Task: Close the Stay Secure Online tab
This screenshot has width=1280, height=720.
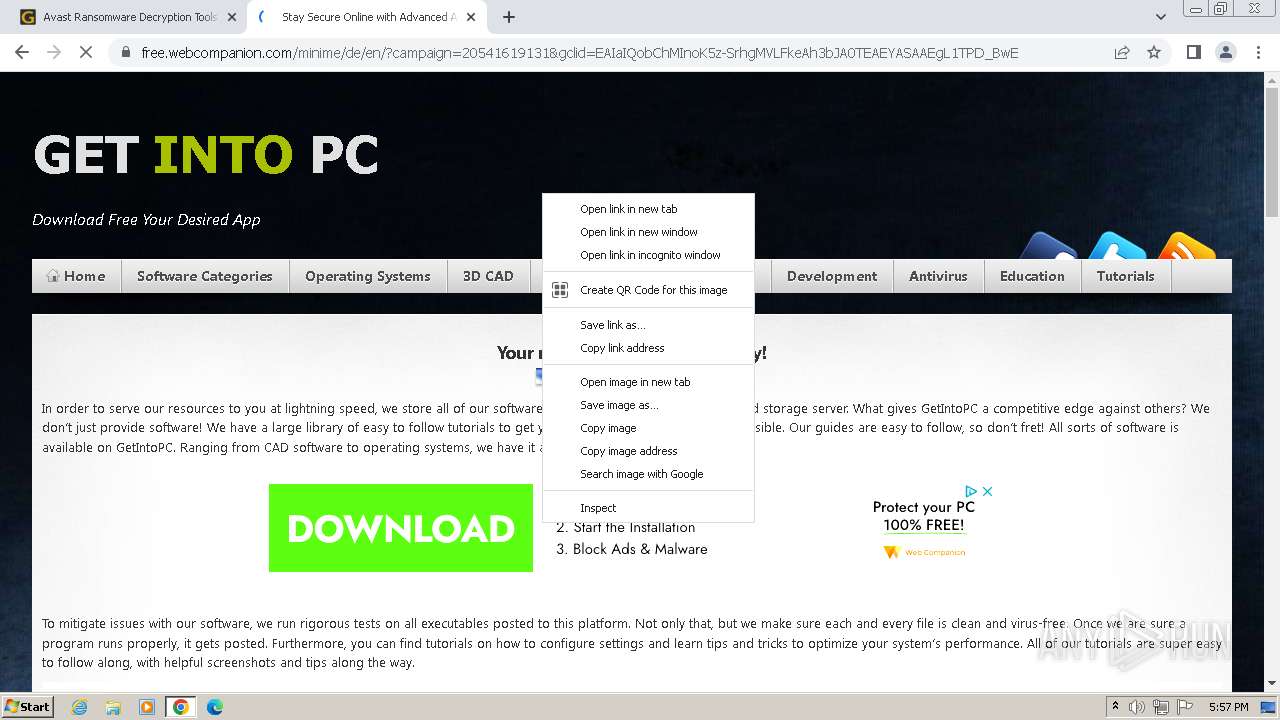Action: [472, 17]
